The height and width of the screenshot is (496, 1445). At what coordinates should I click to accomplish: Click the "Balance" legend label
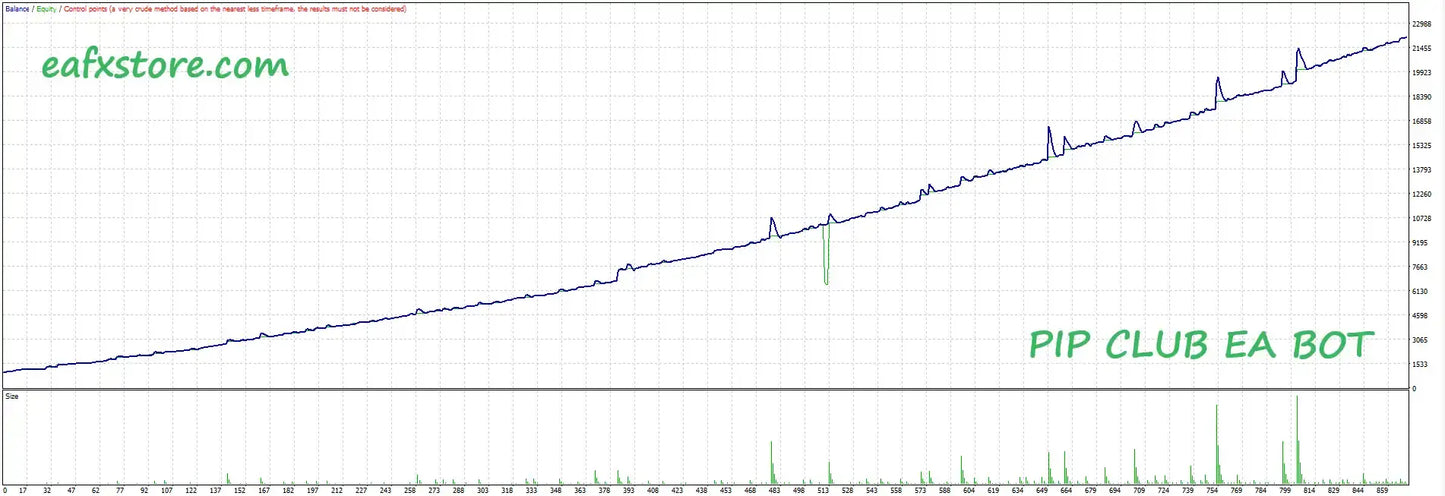coord(16,8)
